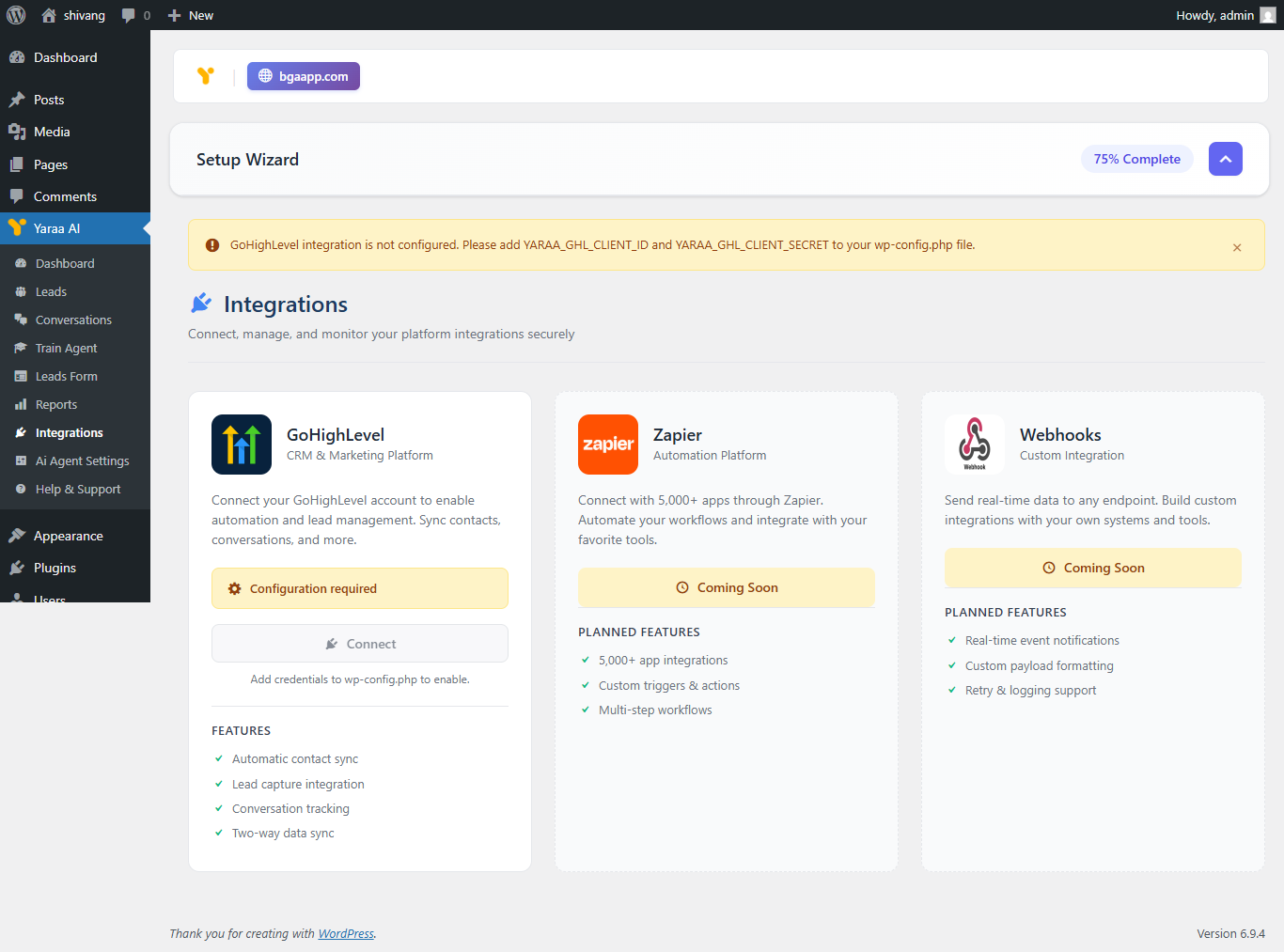
Task: Open the WordPress link in the footer
Action: point(345,933)
